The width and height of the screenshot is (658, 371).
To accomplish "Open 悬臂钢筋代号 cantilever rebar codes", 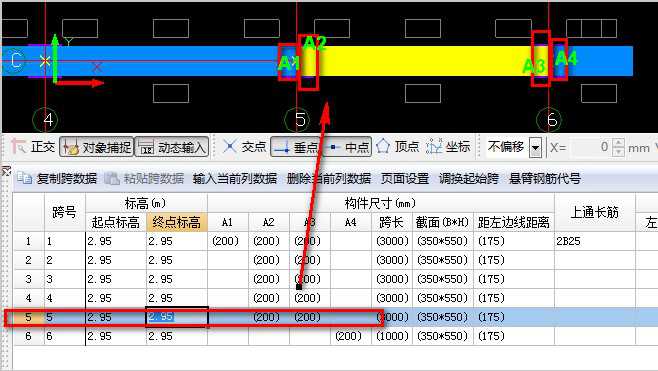I will tap(545, 179).
